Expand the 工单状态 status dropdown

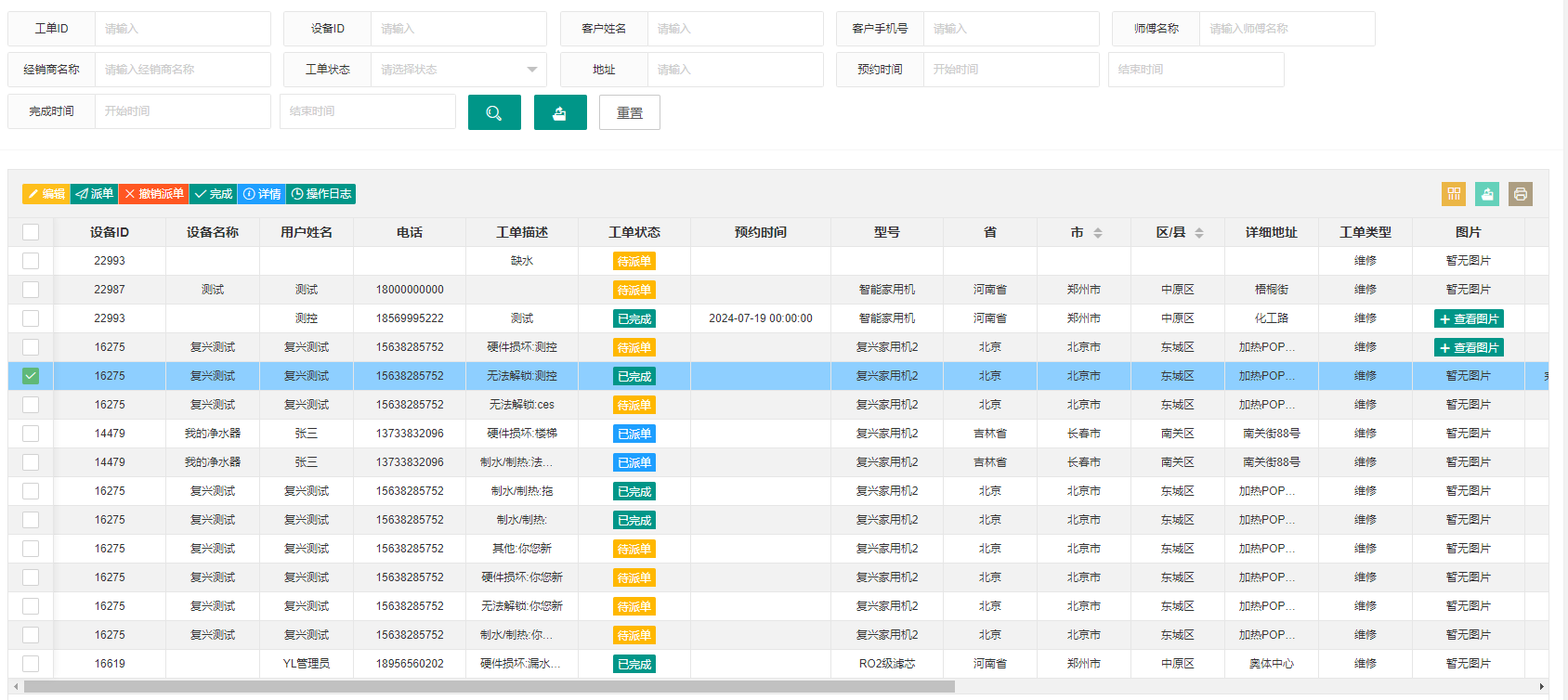458,70
